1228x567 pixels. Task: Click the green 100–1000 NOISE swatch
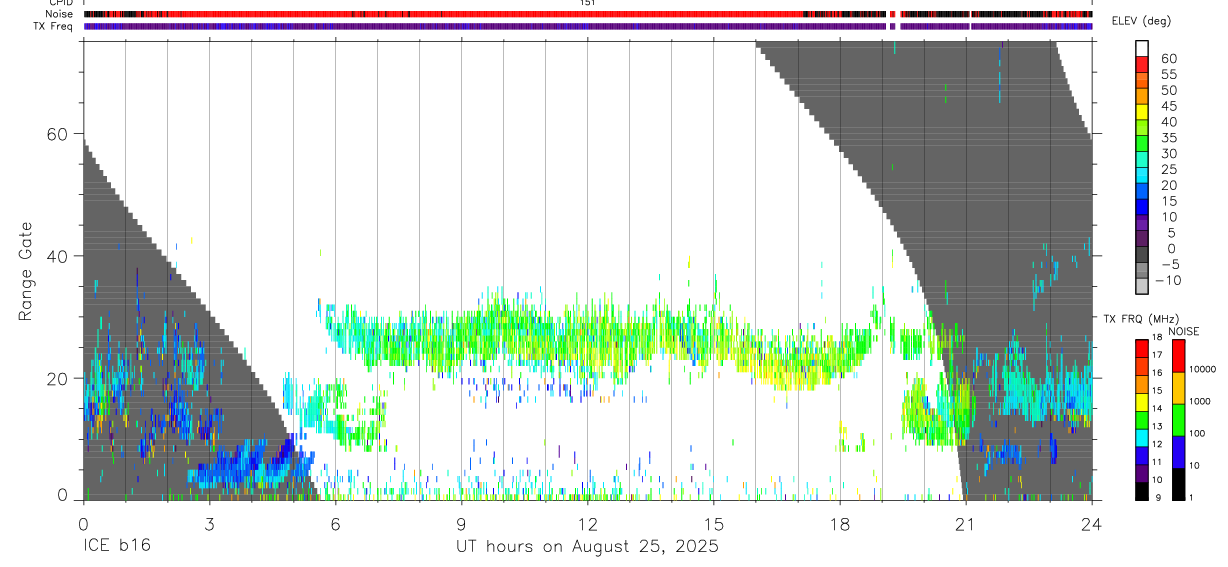click(1179, 420)
